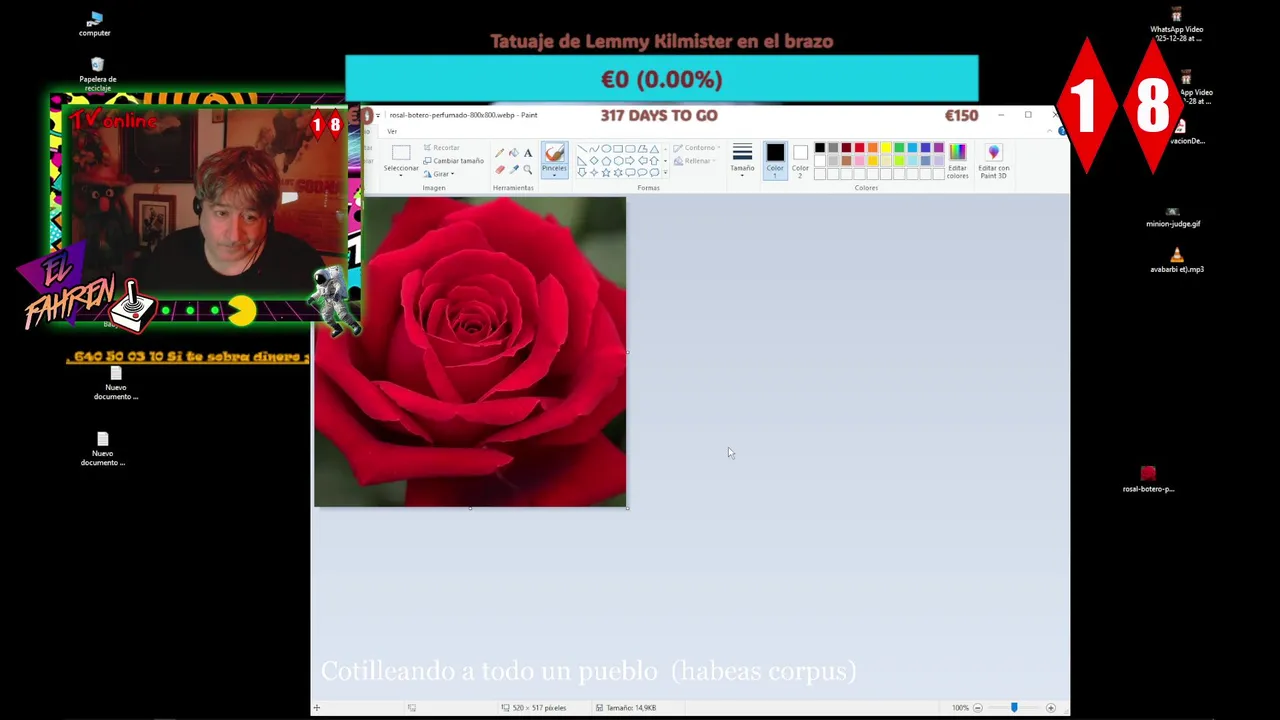Click zoom out minus button

point(978,708)
